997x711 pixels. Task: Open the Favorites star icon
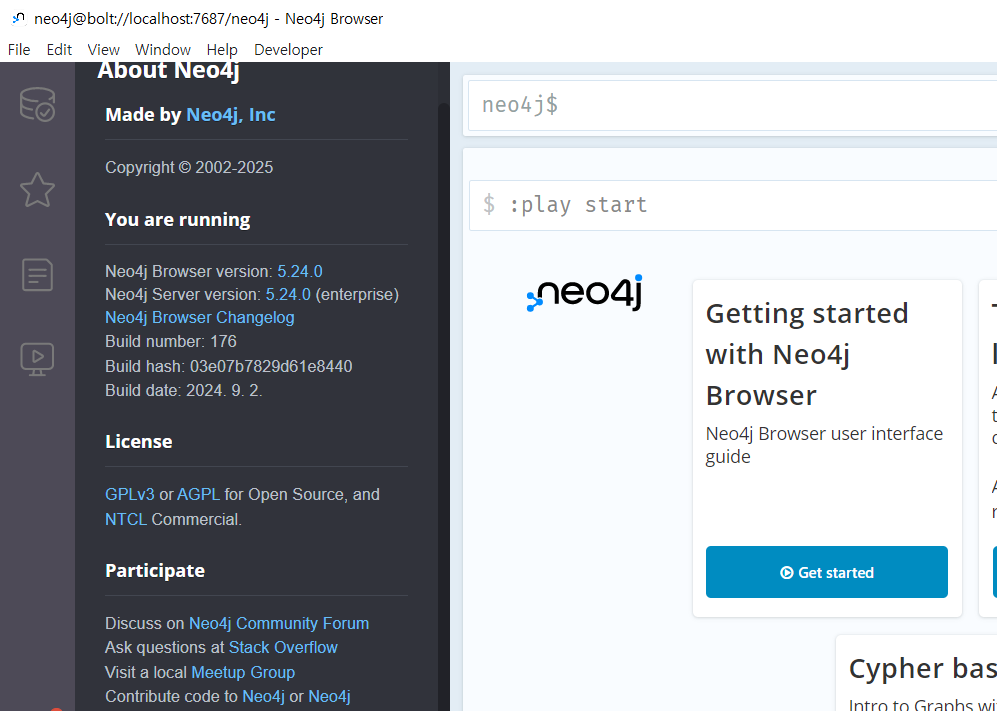pyautogui.click(x=37, y=190)
